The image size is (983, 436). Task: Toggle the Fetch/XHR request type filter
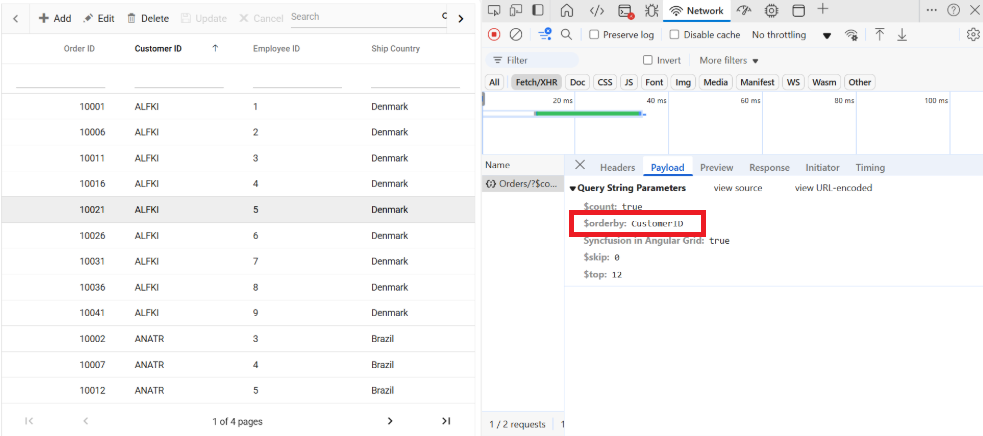[536, 82]
